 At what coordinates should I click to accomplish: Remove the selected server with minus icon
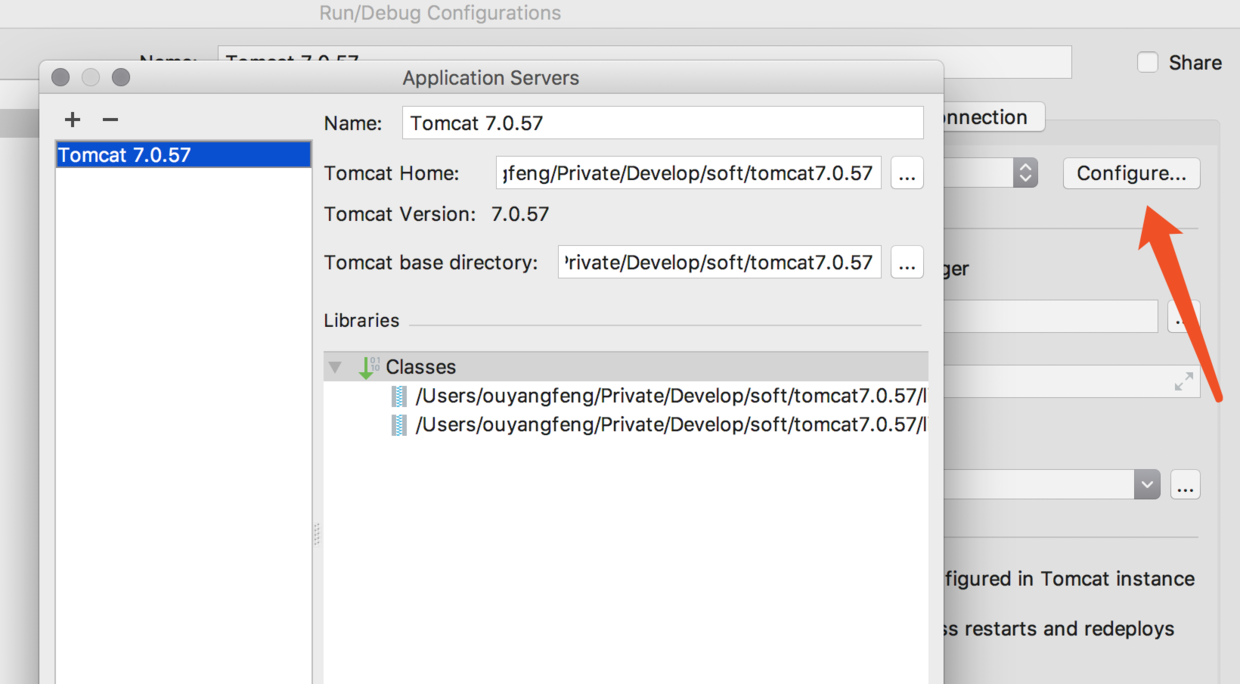tap(110, 119)
